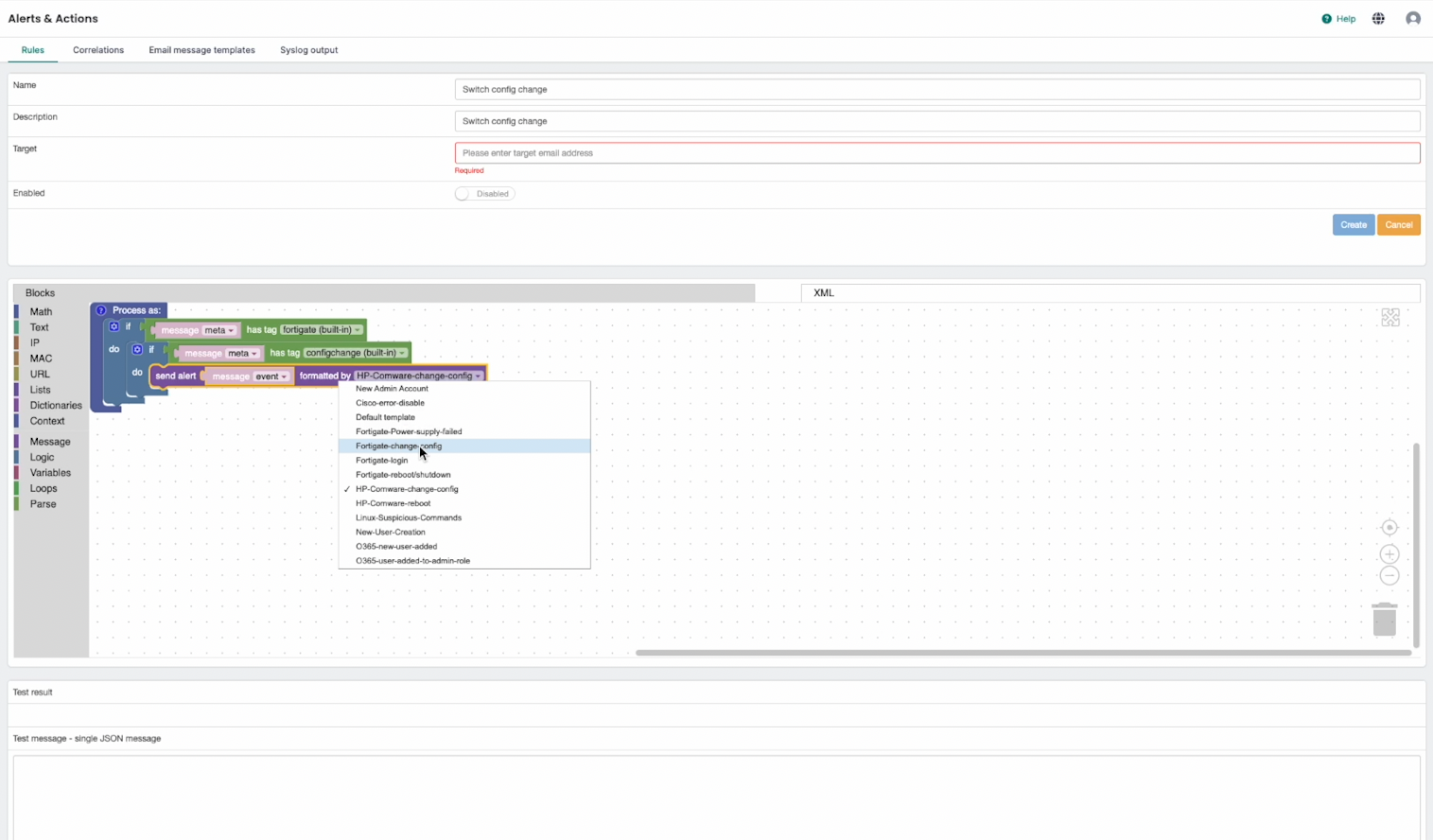The width and height of the screenshot is (1433, 840).
Task: Click the center workspace target icon
Action: pos(1389,528)
